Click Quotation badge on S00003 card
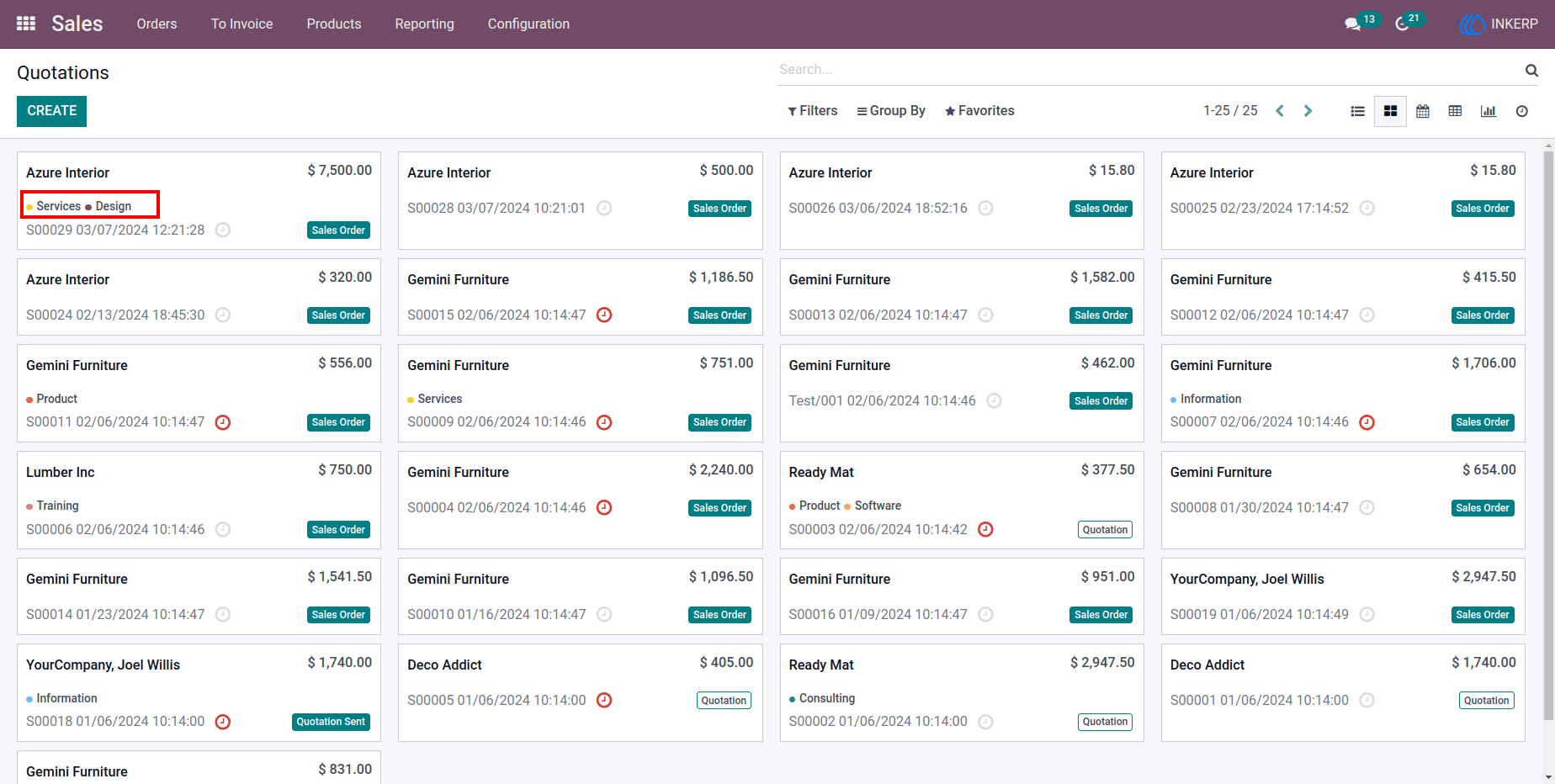The height and width of the screenshot is (784, 1555). click(x=1105, y=530)
